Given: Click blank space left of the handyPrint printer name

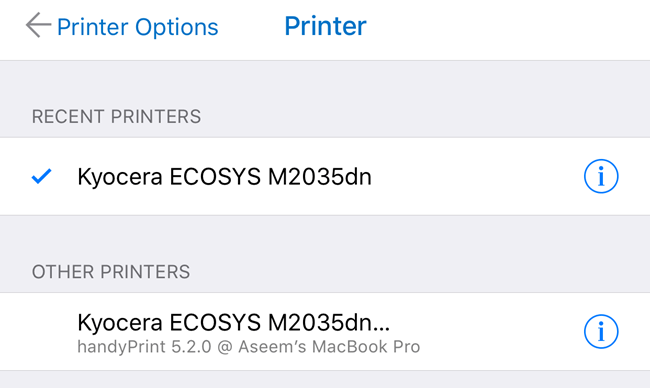Looking at the screenshot, I should (x=38, y=332).
